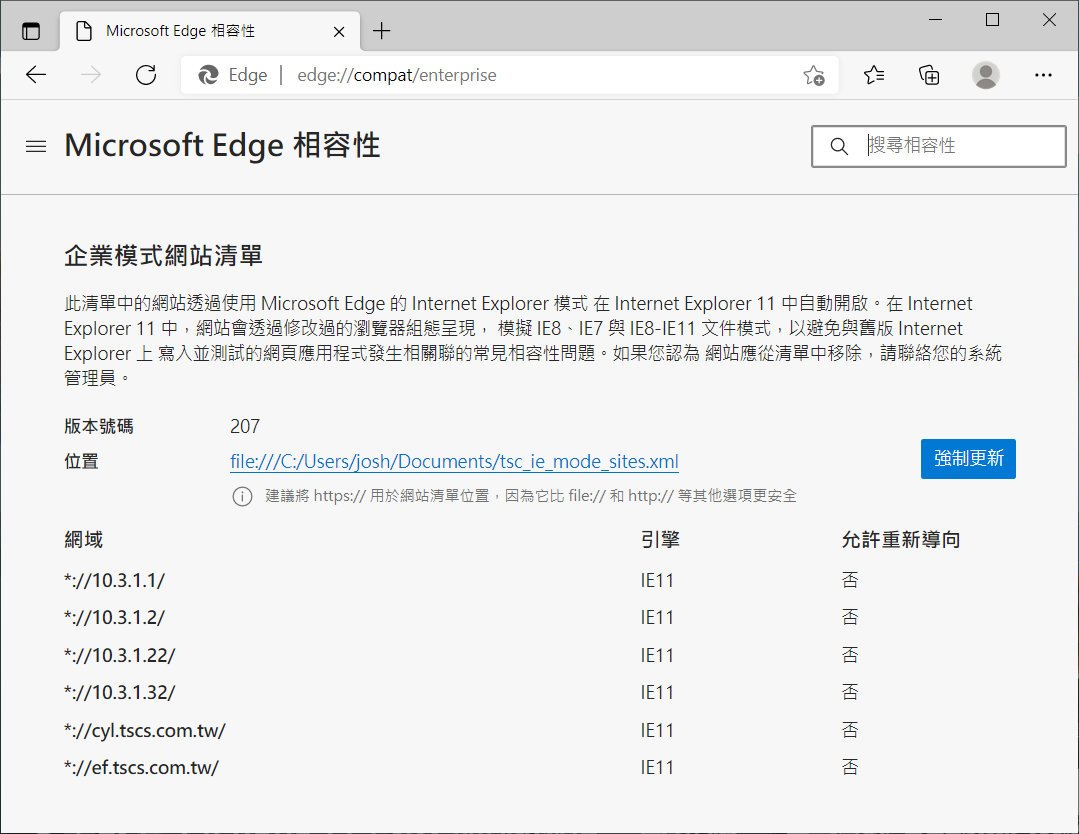Click the 強制更新 button

click(967, 459)
